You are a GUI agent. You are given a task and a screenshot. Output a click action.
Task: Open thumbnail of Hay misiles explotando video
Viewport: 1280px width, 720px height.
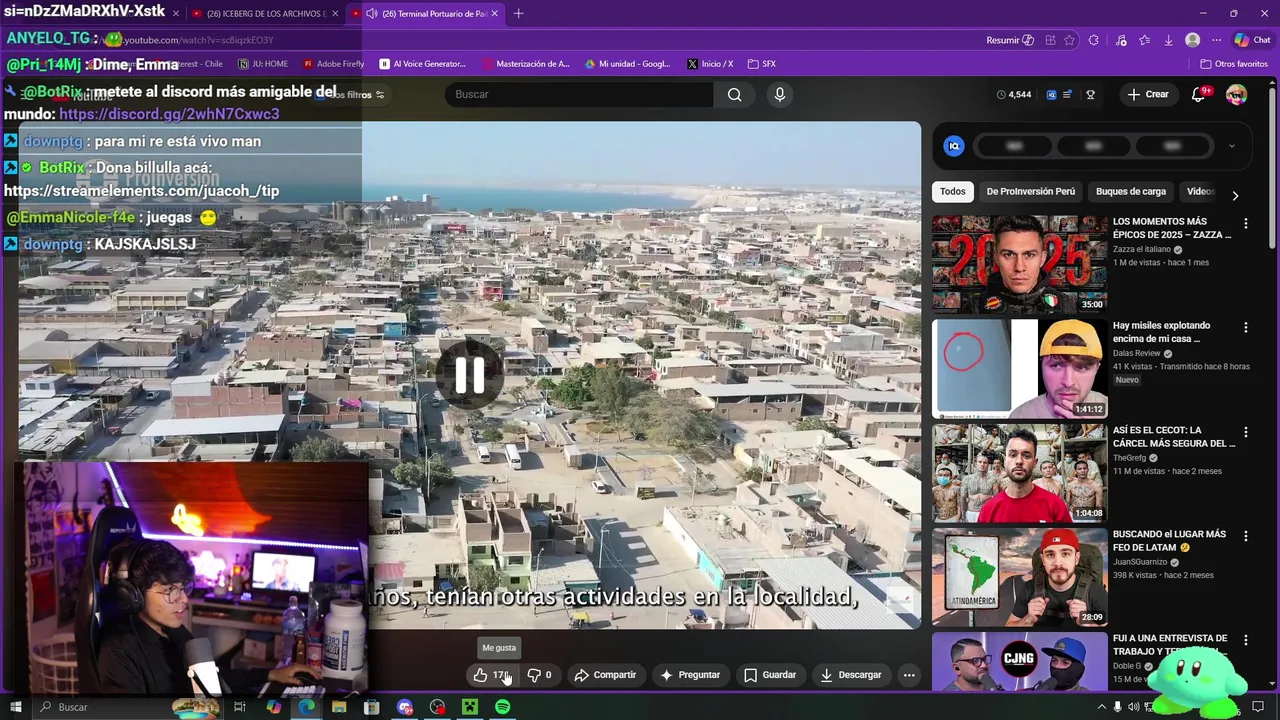tap(1020, 368)
